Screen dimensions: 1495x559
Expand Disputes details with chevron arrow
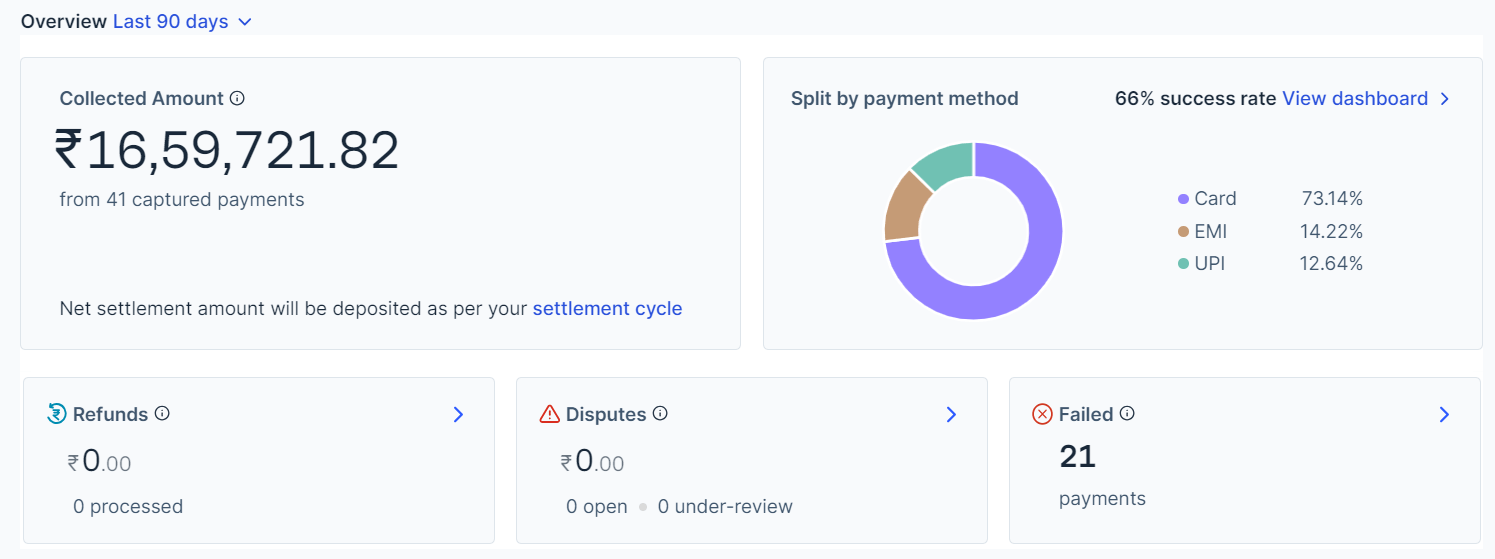tap(951, 414)
